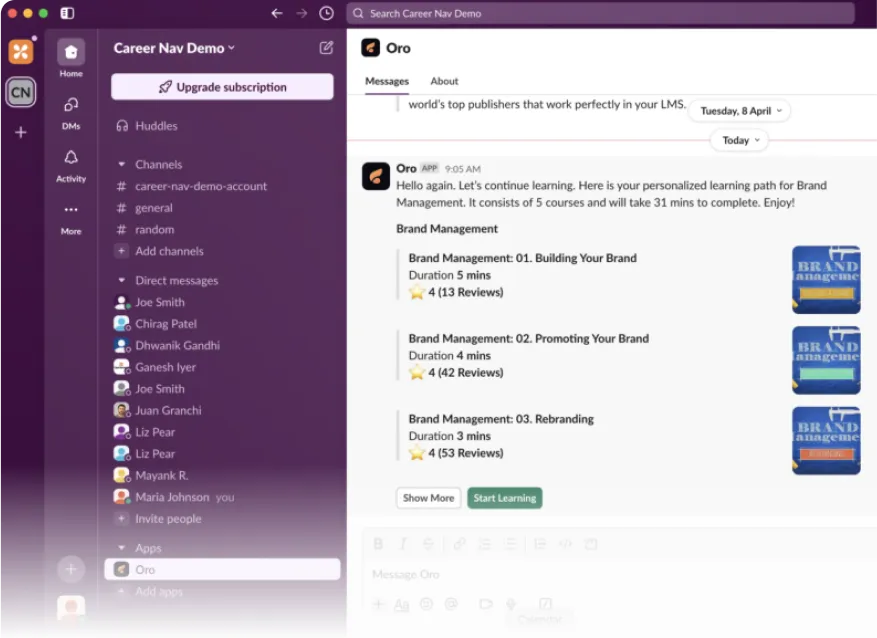Viewport: 877px width, 638px height.
Task: Apply strikethrough formatting in composer
Action: (x=428, y=544)
